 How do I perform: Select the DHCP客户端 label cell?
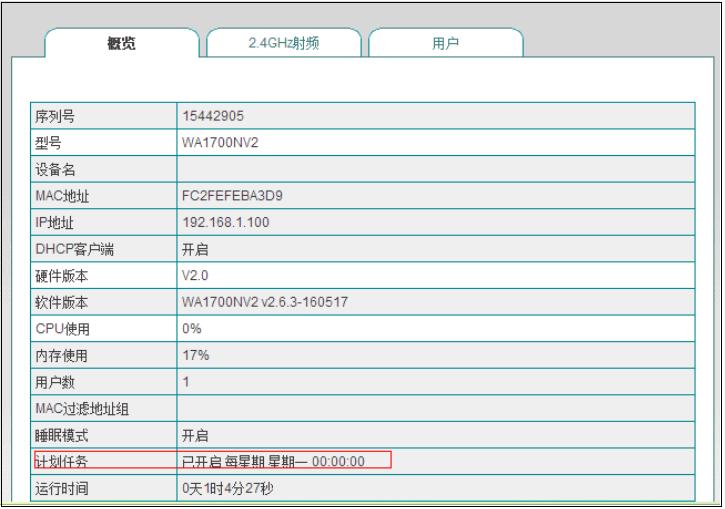coord(104,249)
